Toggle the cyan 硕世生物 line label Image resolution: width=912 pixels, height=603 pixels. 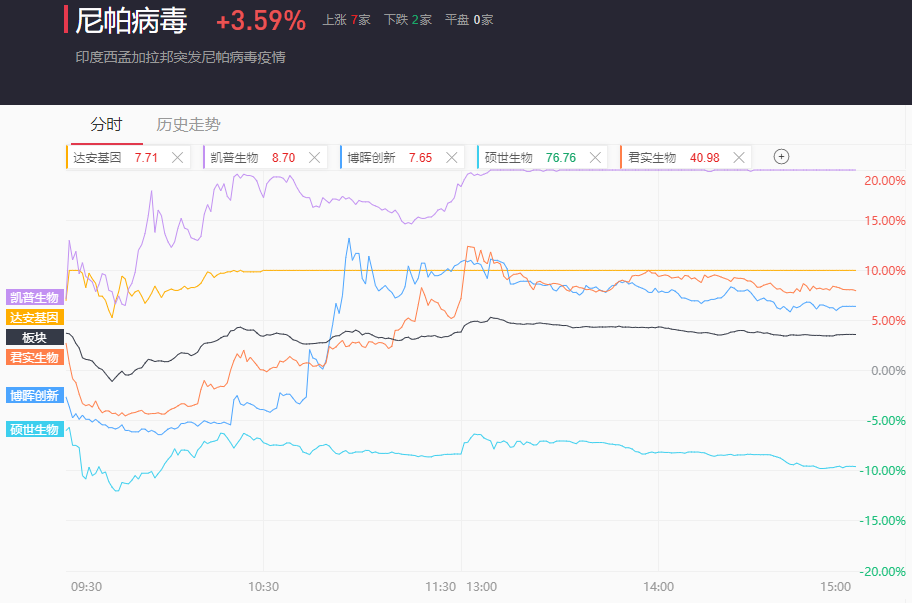point(35,430)
